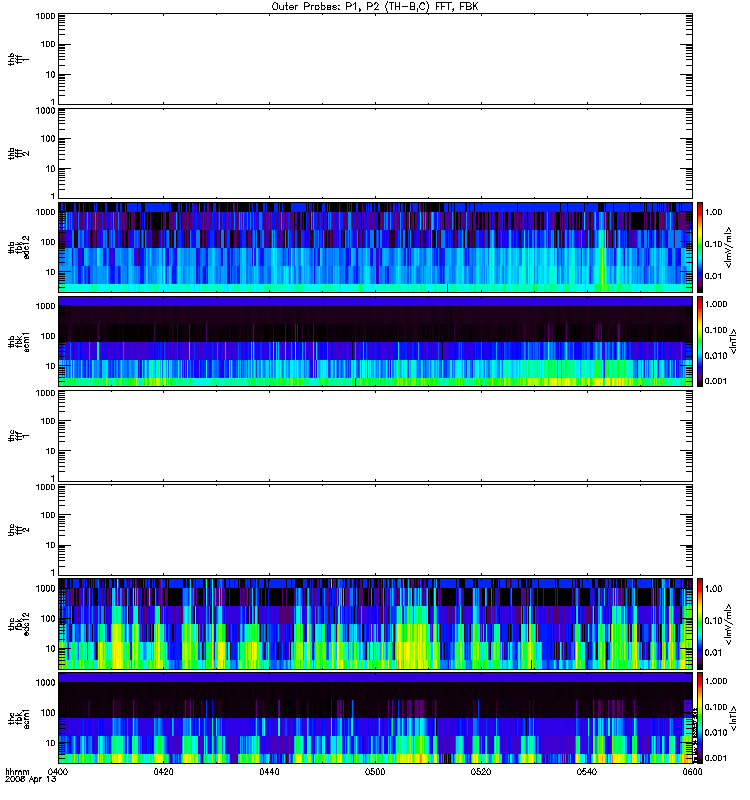Select the empty 'thc fff 1' plot panel
Screen dimensions: 750x800
point(375,436)
